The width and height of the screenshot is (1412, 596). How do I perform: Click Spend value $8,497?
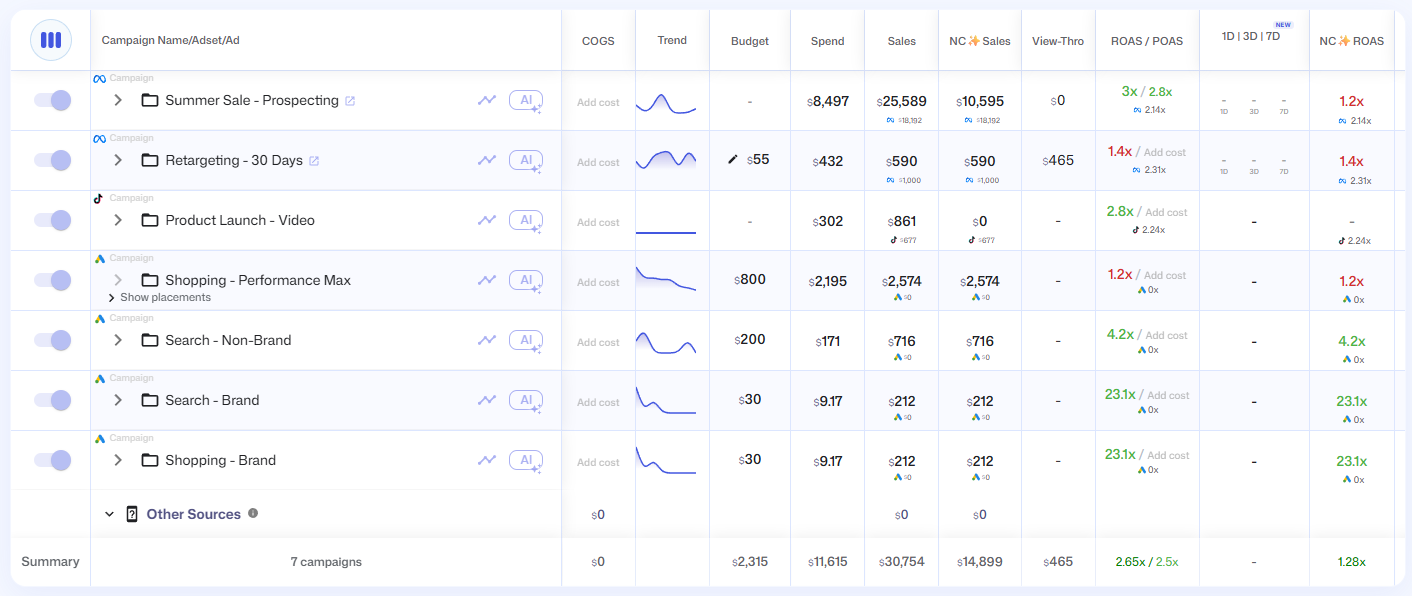(x=827, y=101)
